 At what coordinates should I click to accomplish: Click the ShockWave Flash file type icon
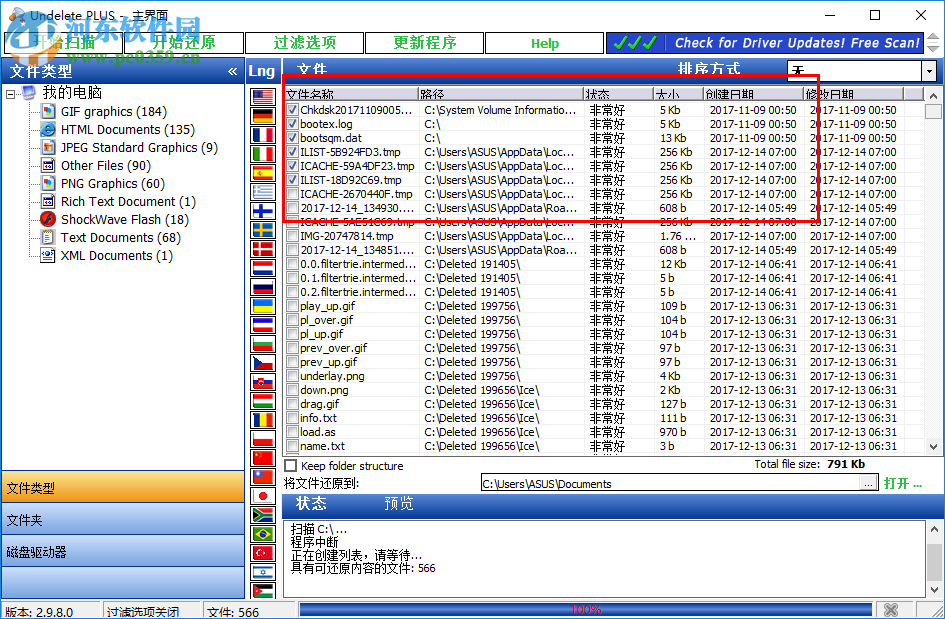point(46,219)
